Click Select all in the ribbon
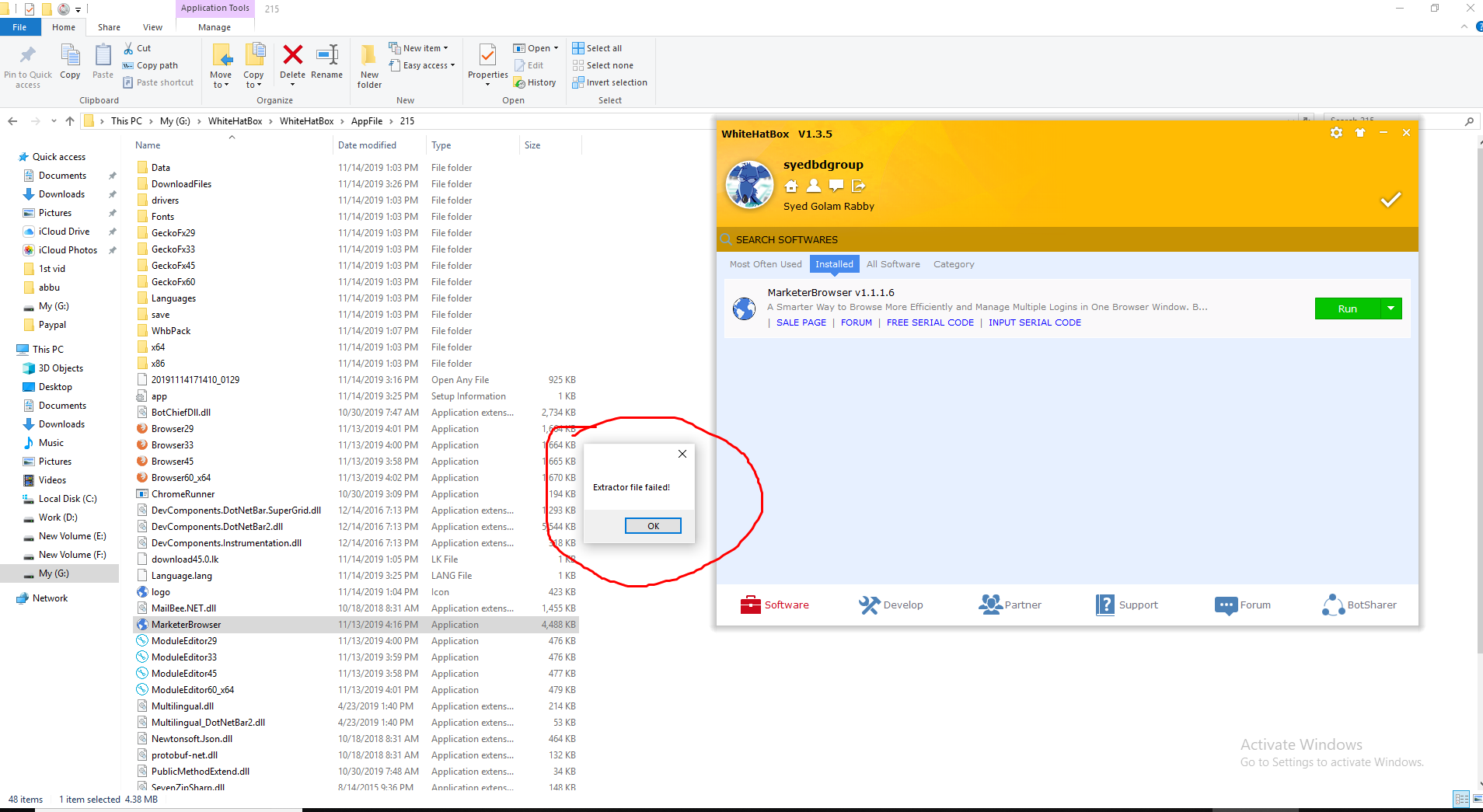The height and width of the screenshot is (812, 1483). [597, 48]
